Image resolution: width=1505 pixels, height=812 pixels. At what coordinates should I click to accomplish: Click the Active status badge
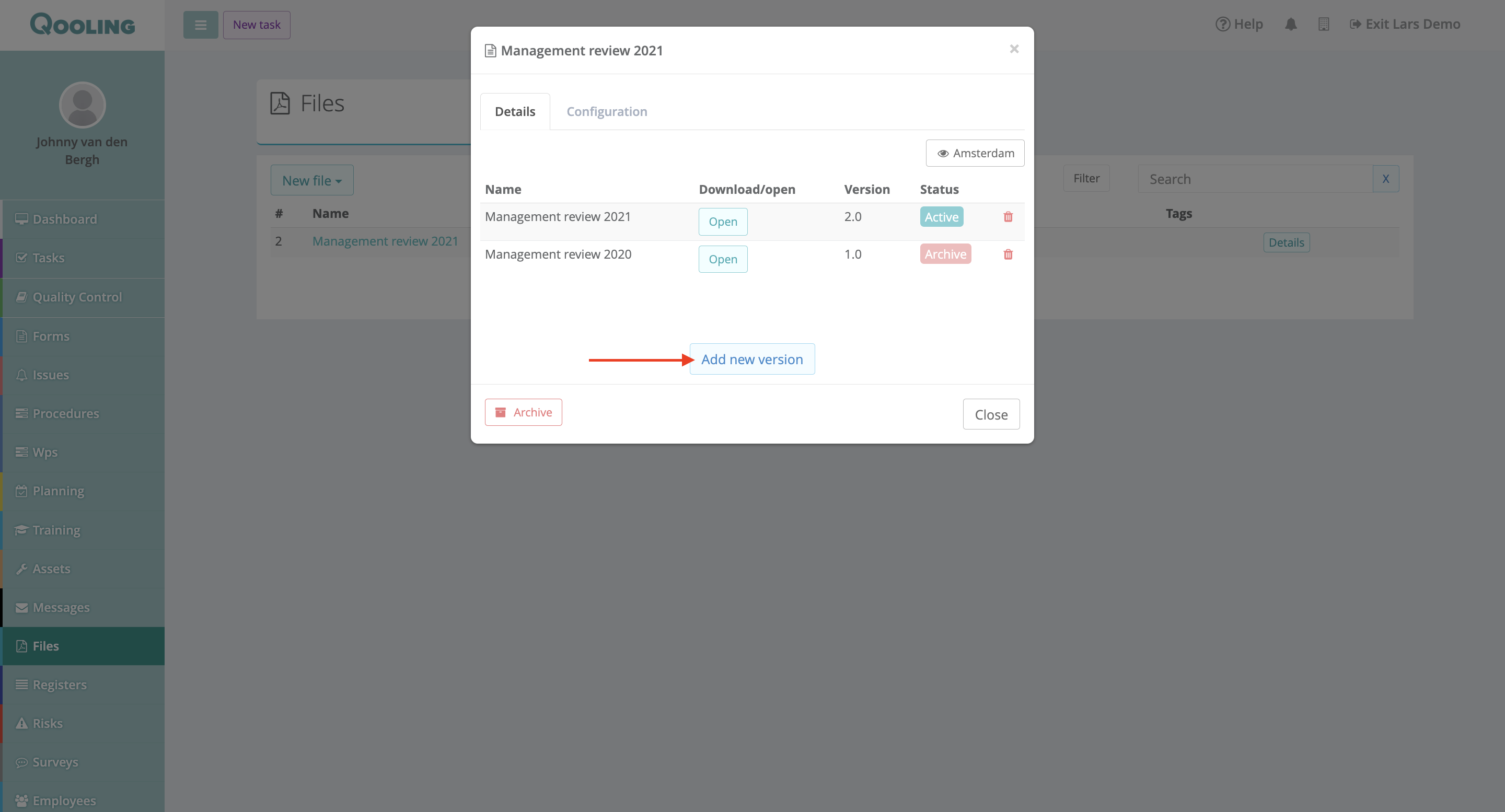(941, 217)
